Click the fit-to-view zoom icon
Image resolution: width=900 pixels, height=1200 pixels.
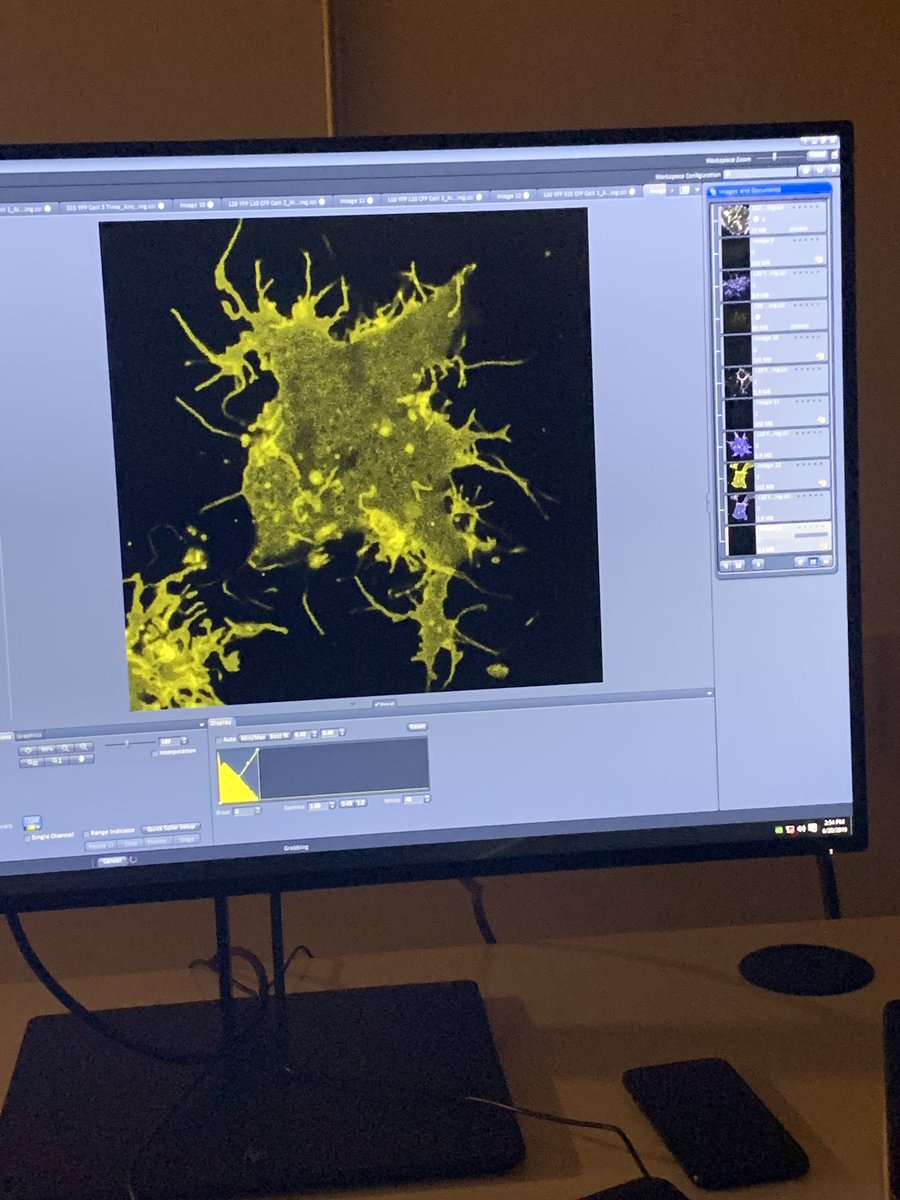point(27,749)
